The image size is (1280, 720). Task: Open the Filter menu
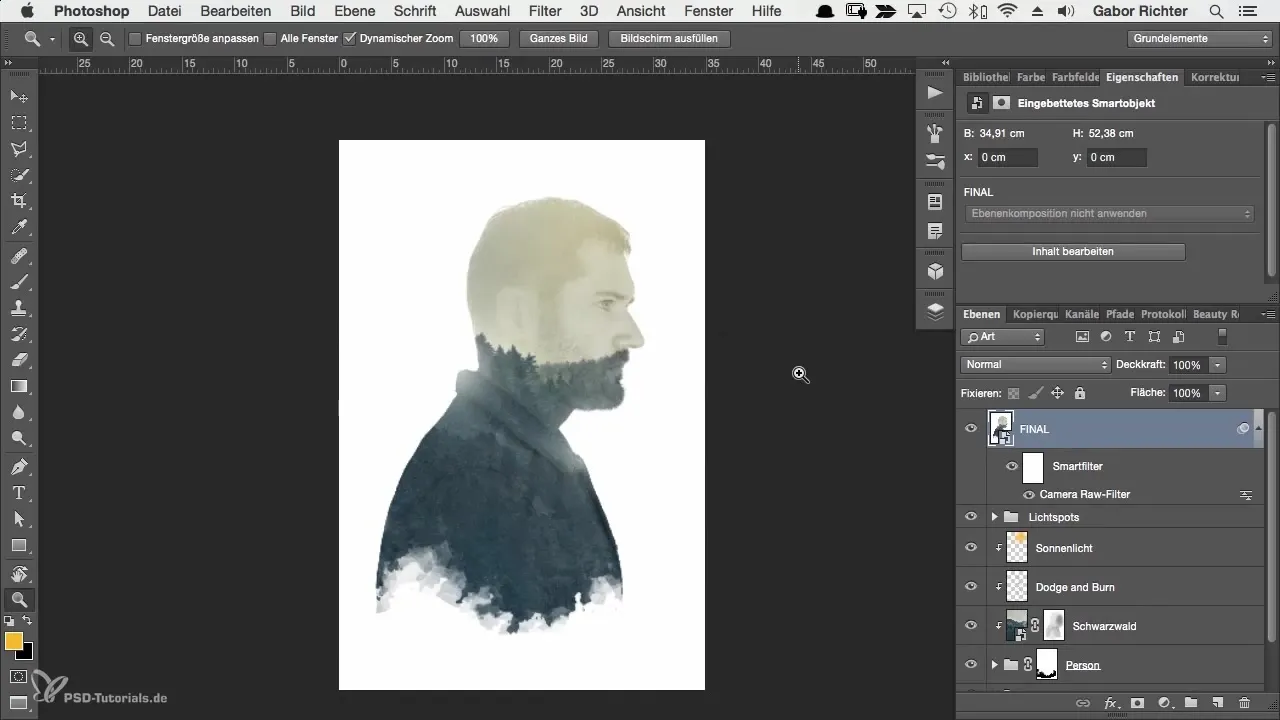pyautogui.click(x=545, y=11)
